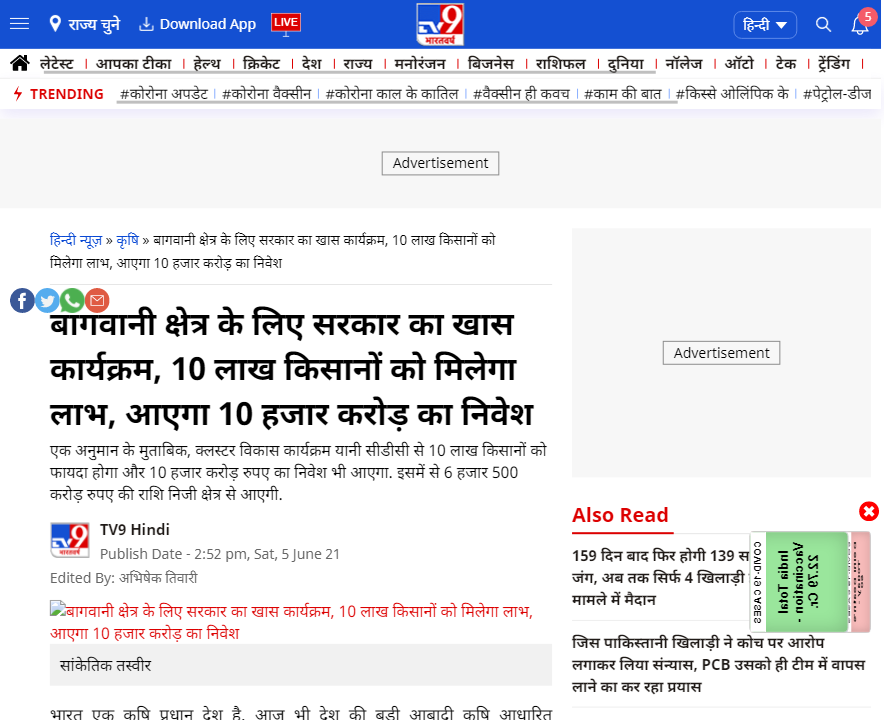
Task: Click the search icon in the header
Action: tap(823, 24)
